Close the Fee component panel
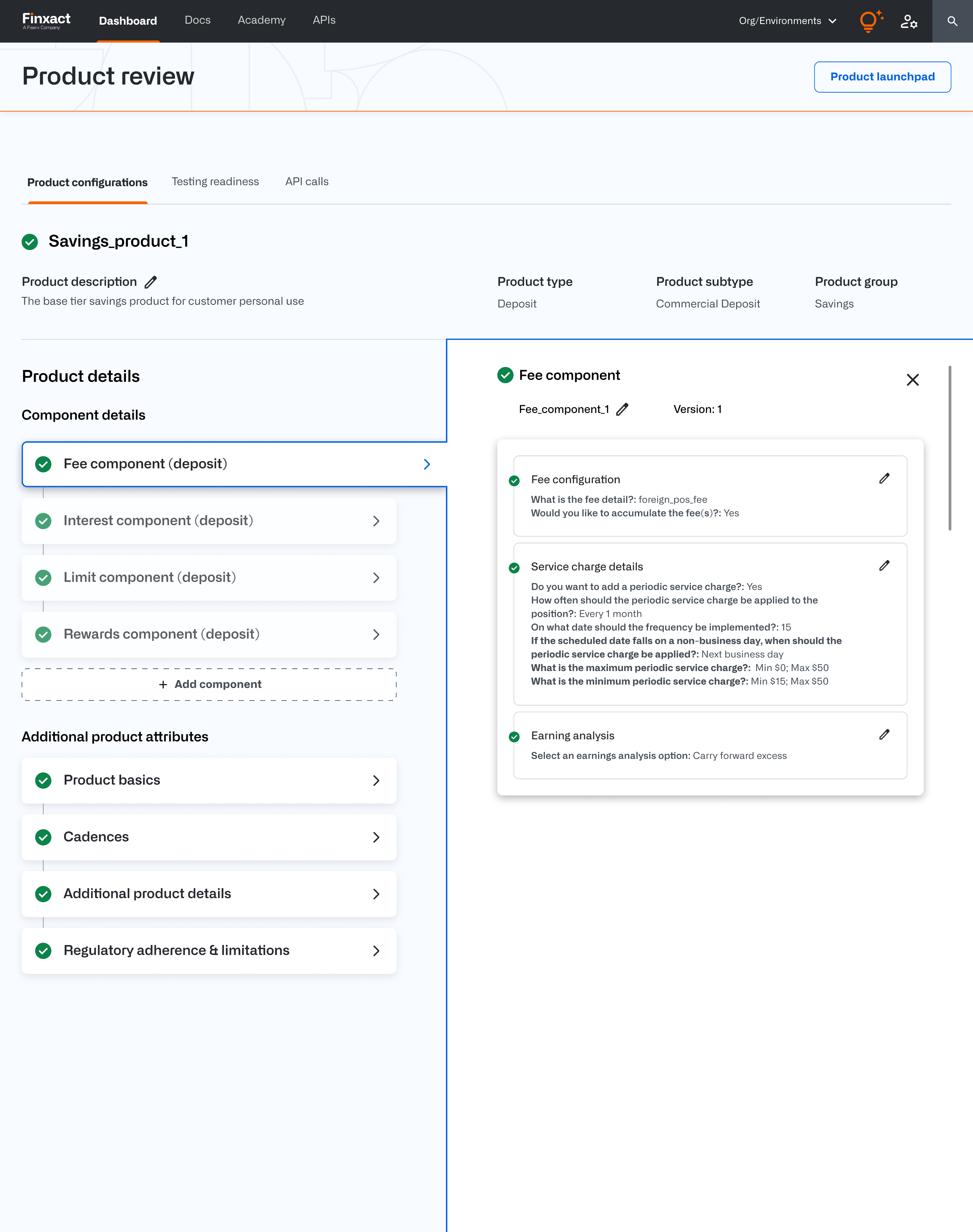Image resolution: width=973 pixels, height=1232 pixels. coord(912,380)
